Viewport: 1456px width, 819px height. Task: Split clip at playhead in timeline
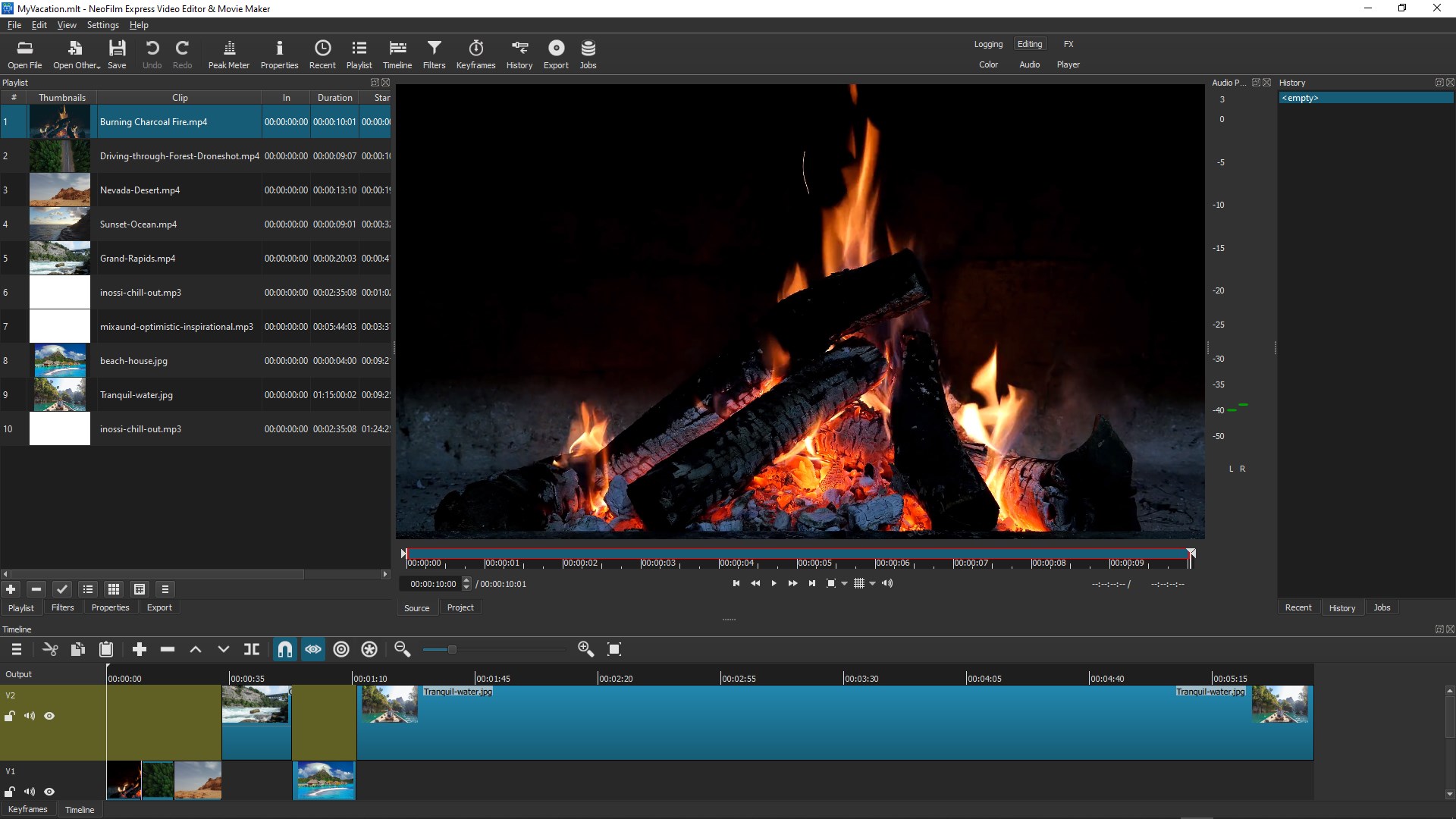click(252, 649)
